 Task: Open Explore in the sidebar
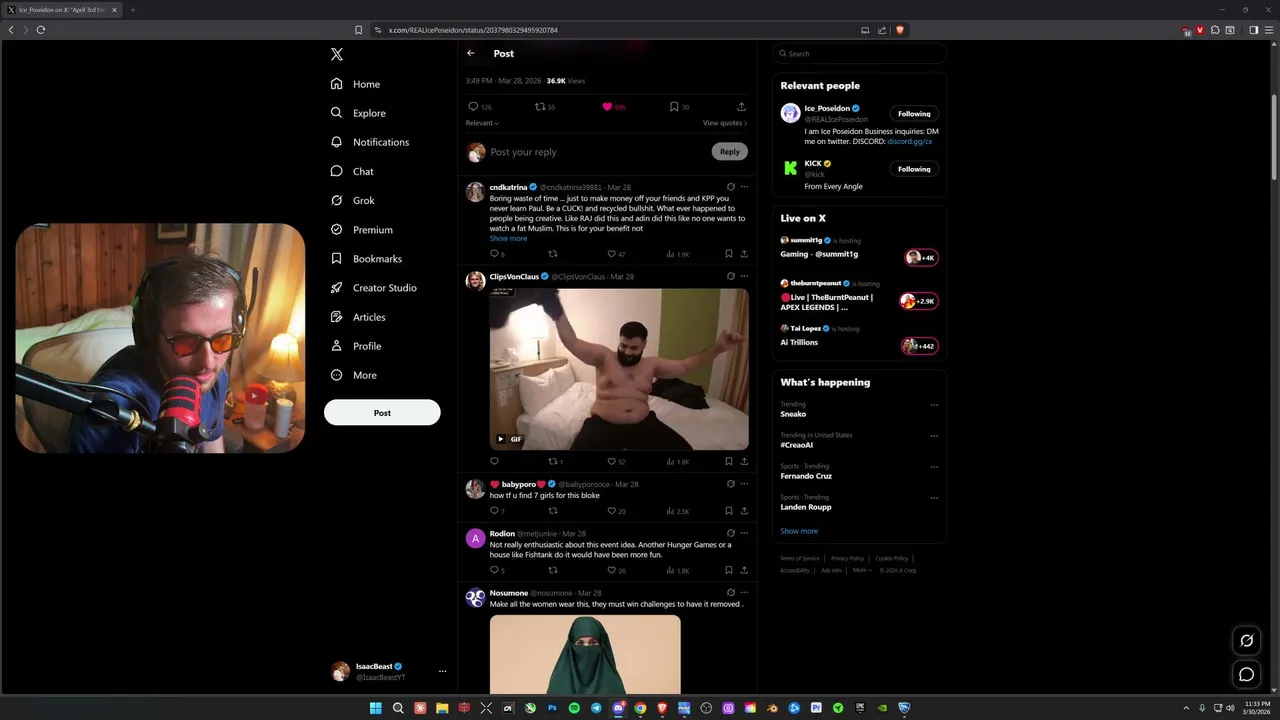point(358,113)
